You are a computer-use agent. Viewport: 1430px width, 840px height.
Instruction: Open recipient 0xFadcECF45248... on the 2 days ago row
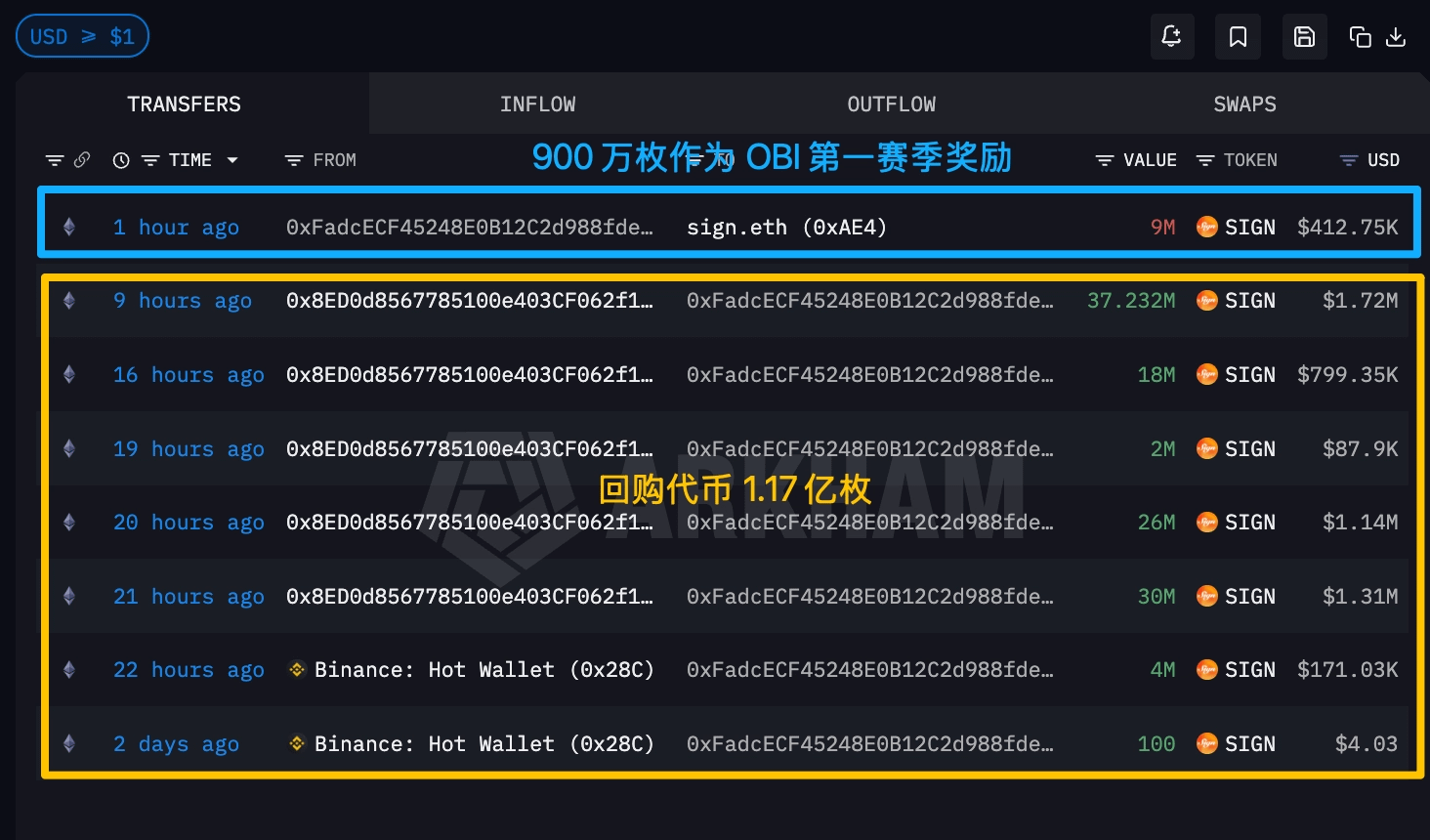(x=870, y=744)
